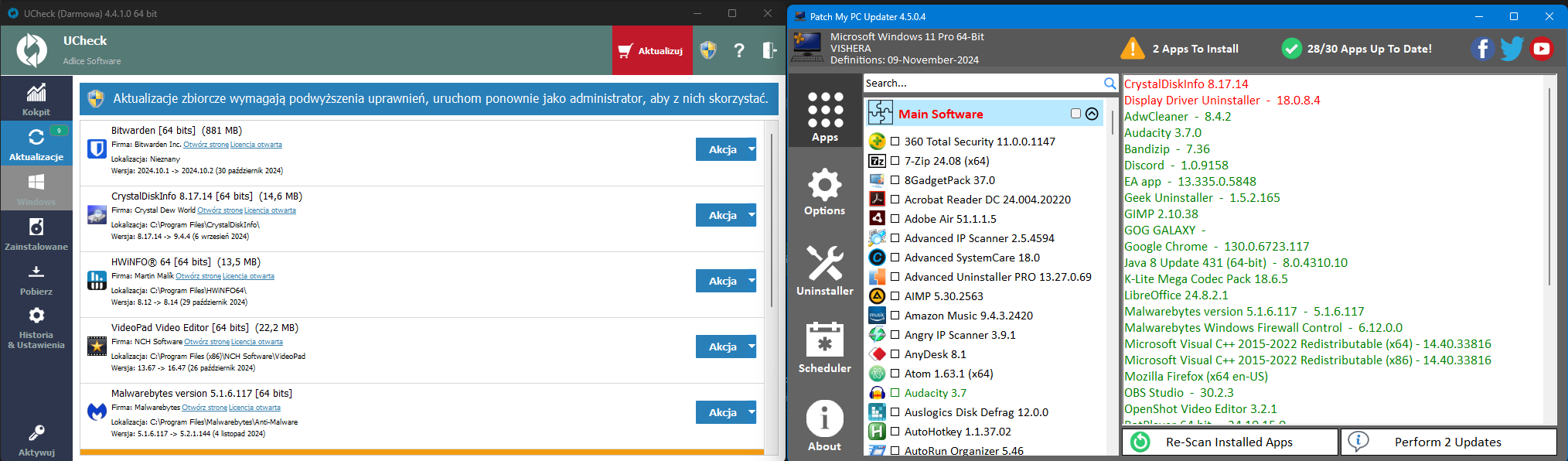1568x461 pixels.
Task: Click the 360 Total Security app icon
Action: coord(877,142)
